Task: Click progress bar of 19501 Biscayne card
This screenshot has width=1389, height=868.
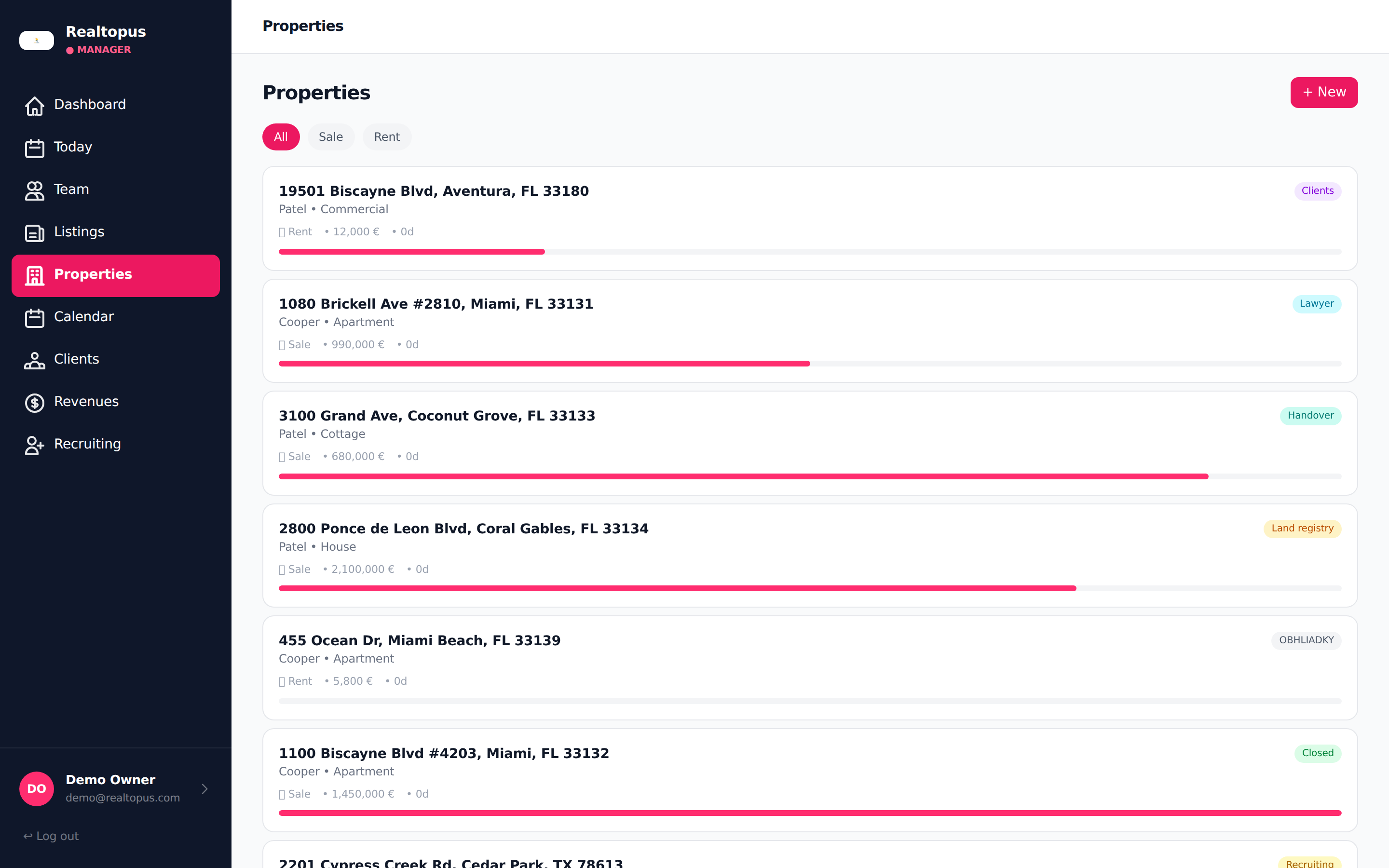Action: coord(810,251)
